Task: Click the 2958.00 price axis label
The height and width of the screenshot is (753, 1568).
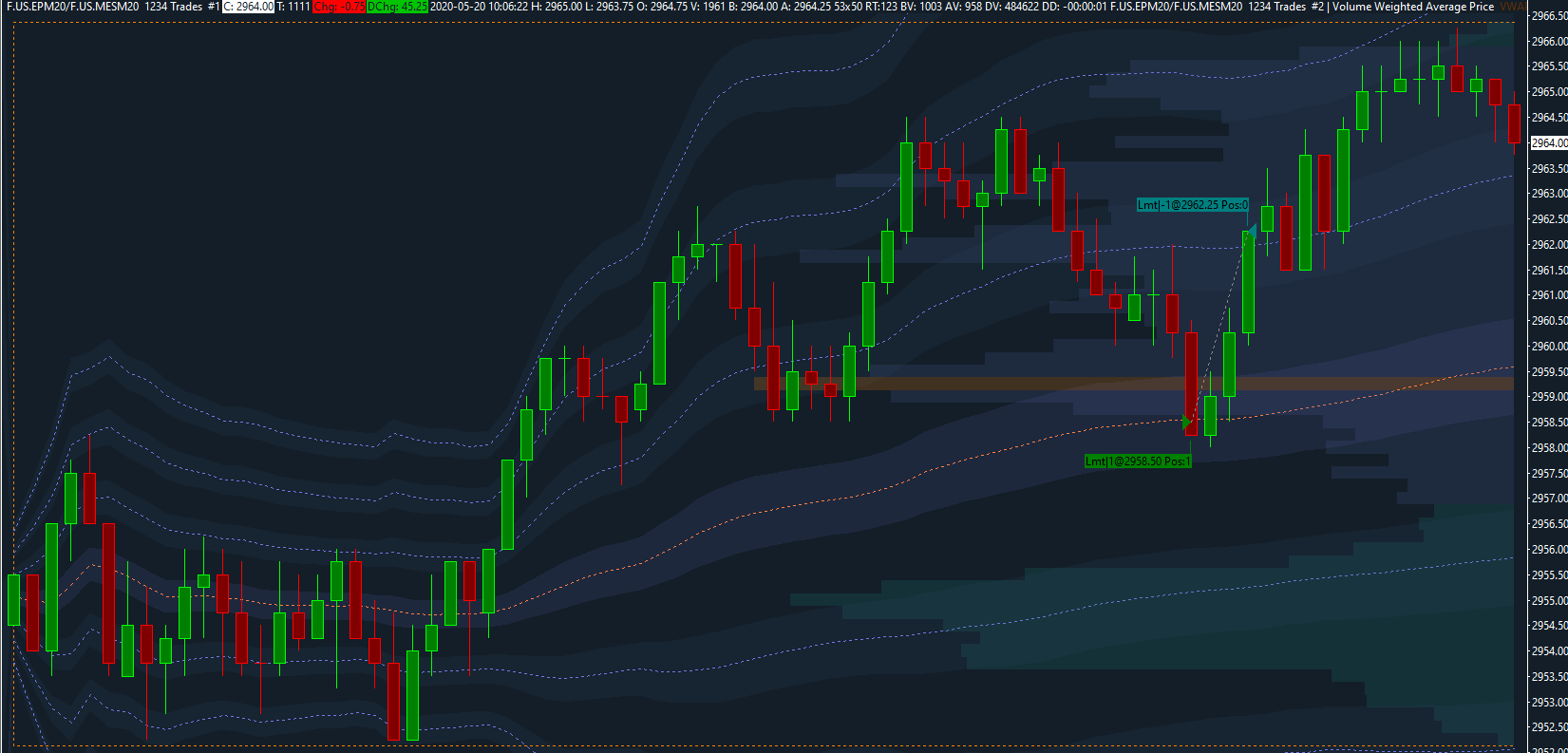Action: (1549, 448)
